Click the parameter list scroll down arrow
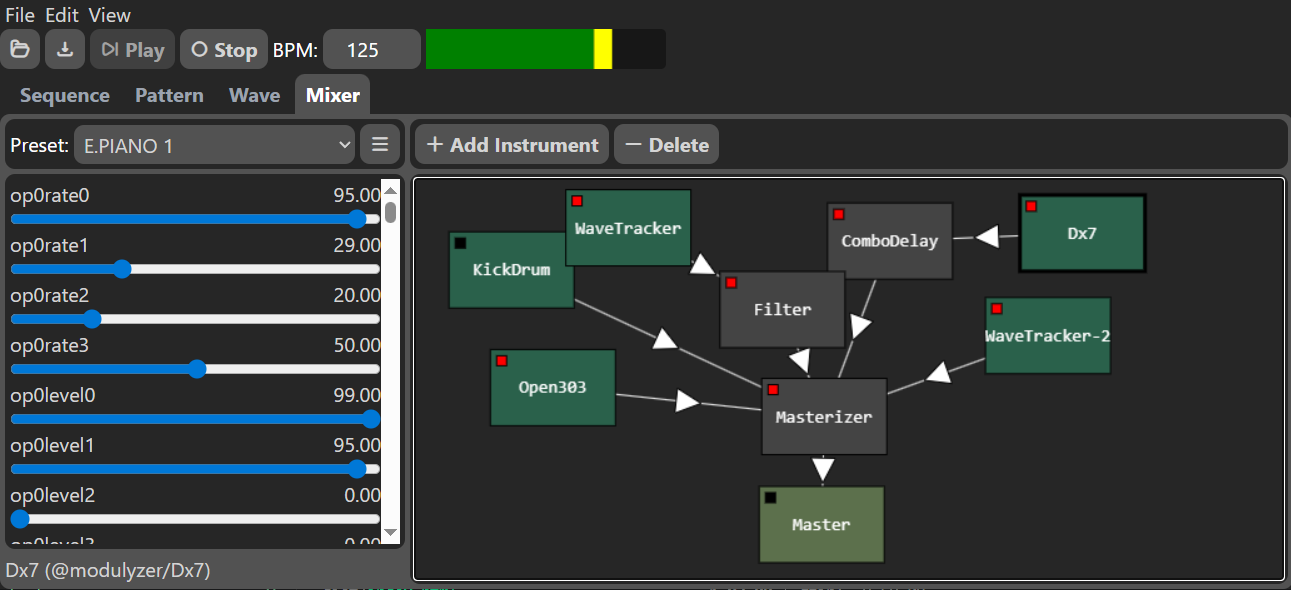 click(x=391, y=533)
